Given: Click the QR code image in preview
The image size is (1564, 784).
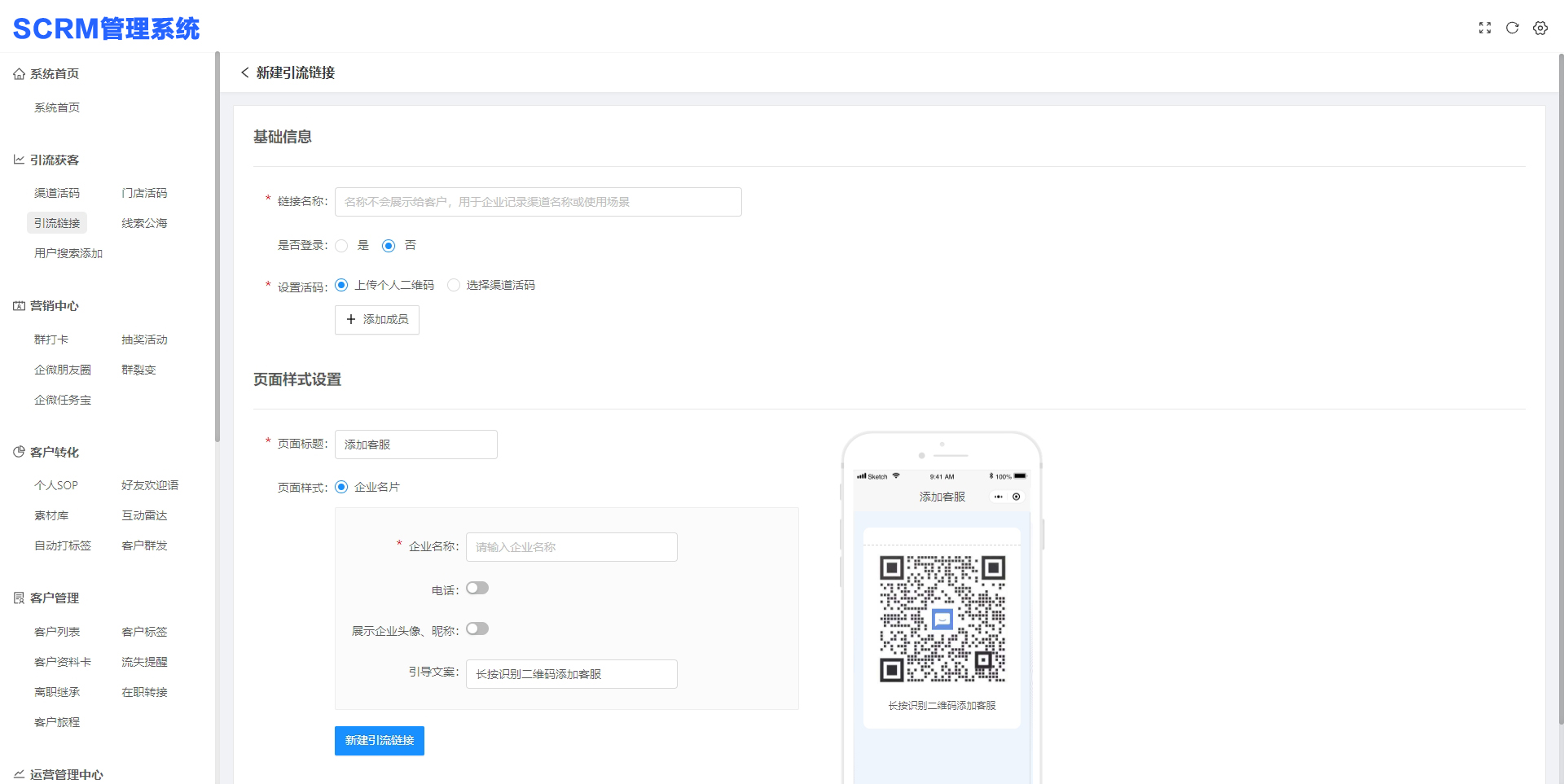Looking at the screenshot, I should coord(942,619).
